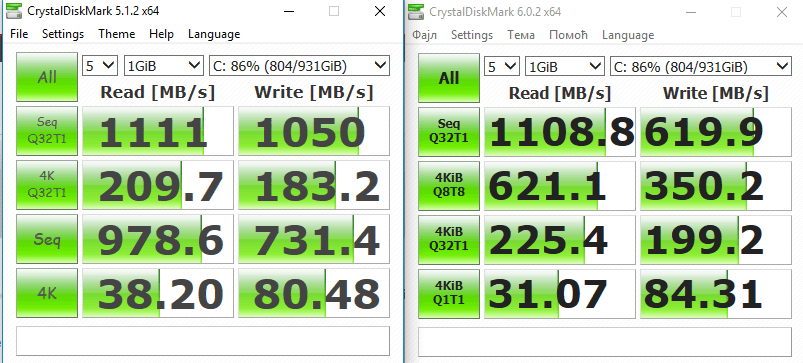Open Language menu in CrystalDiskMark 5.1.2
Viewport: 803px width, 363px height.
[x=214, y=34]
